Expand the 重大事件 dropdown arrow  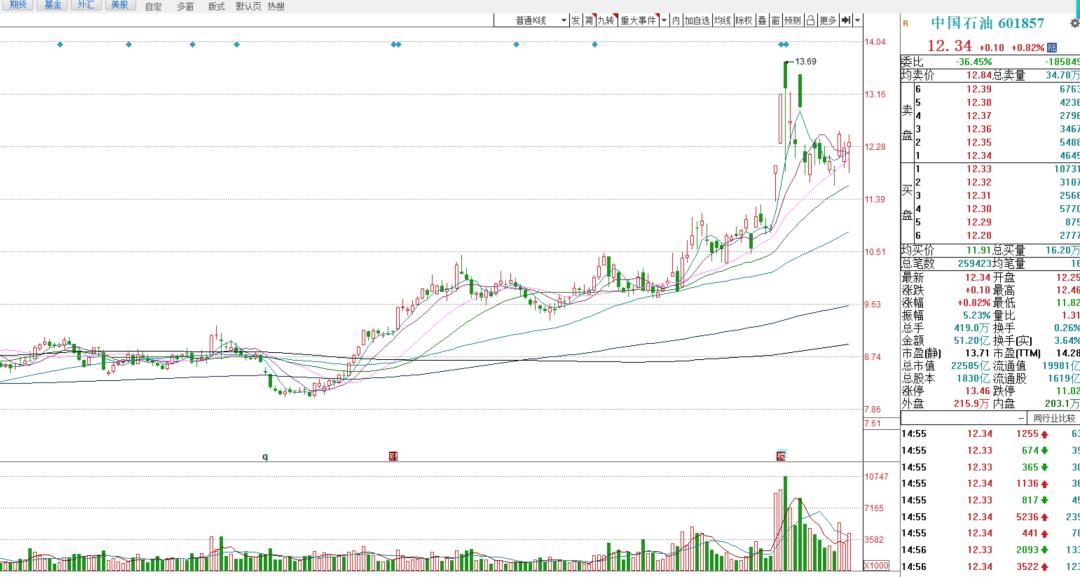pos(664,20)
